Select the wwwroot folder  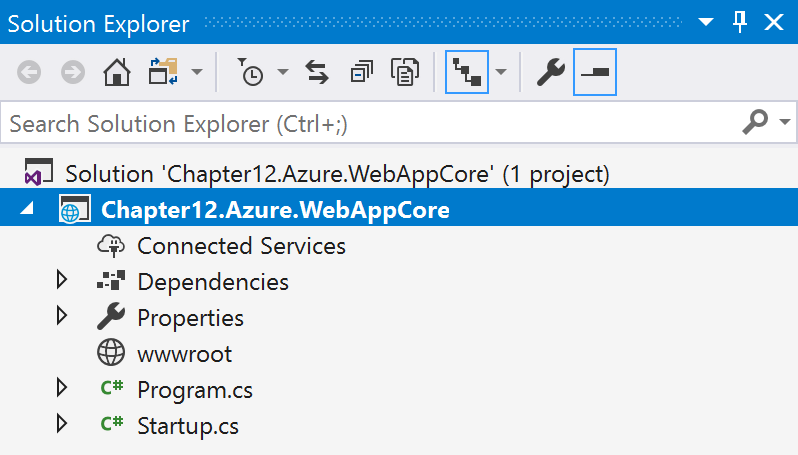click(184, 354)
